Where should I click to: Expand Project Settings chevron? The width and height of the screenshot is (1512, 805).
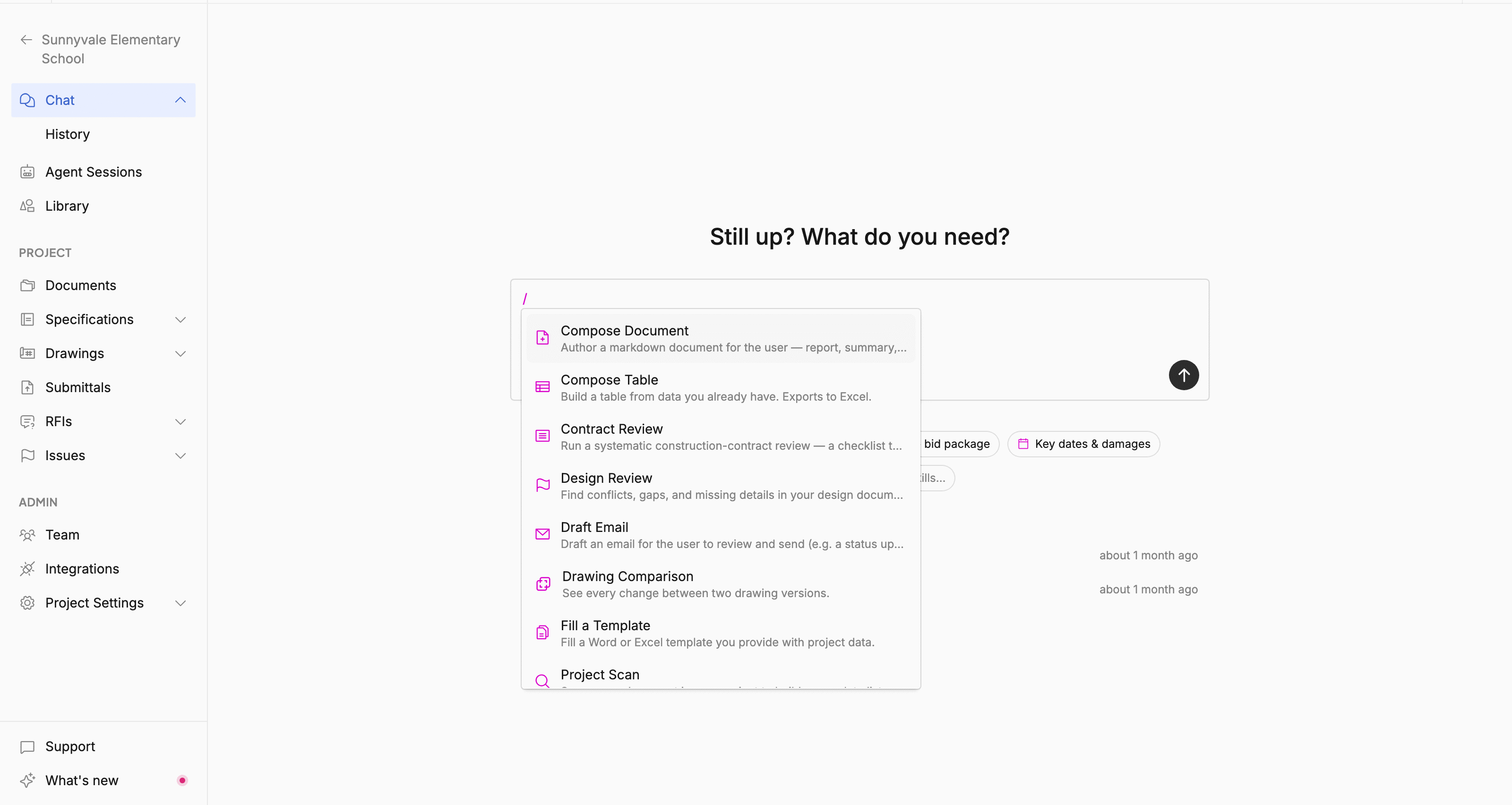pyautogui.click(x=180, y=603)
